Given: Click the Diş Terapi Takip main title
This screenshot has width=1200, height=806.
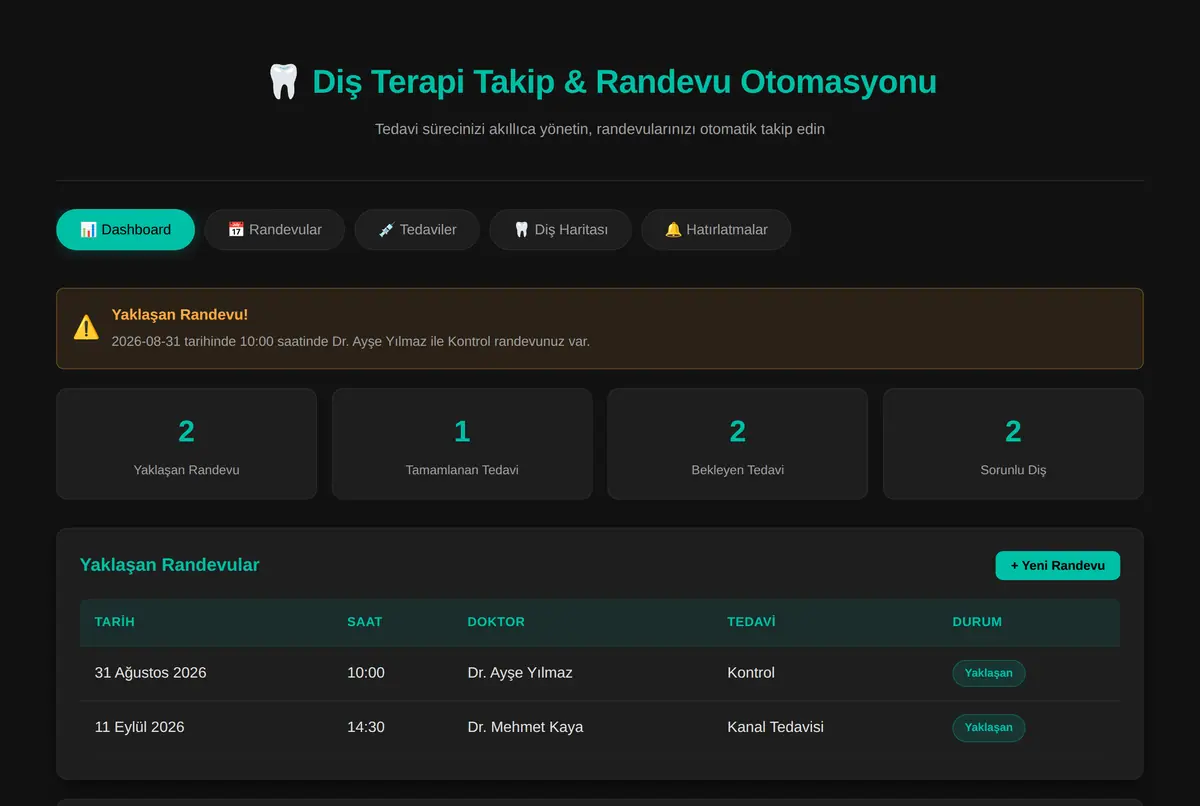Looking at the screenshot, I should pos(624,81).
